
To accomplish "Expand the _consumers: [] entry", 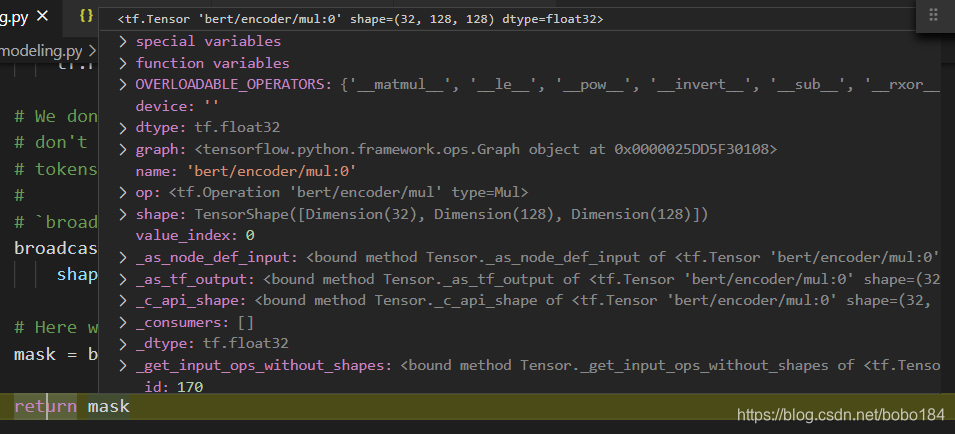I will [x=123, y=322].
